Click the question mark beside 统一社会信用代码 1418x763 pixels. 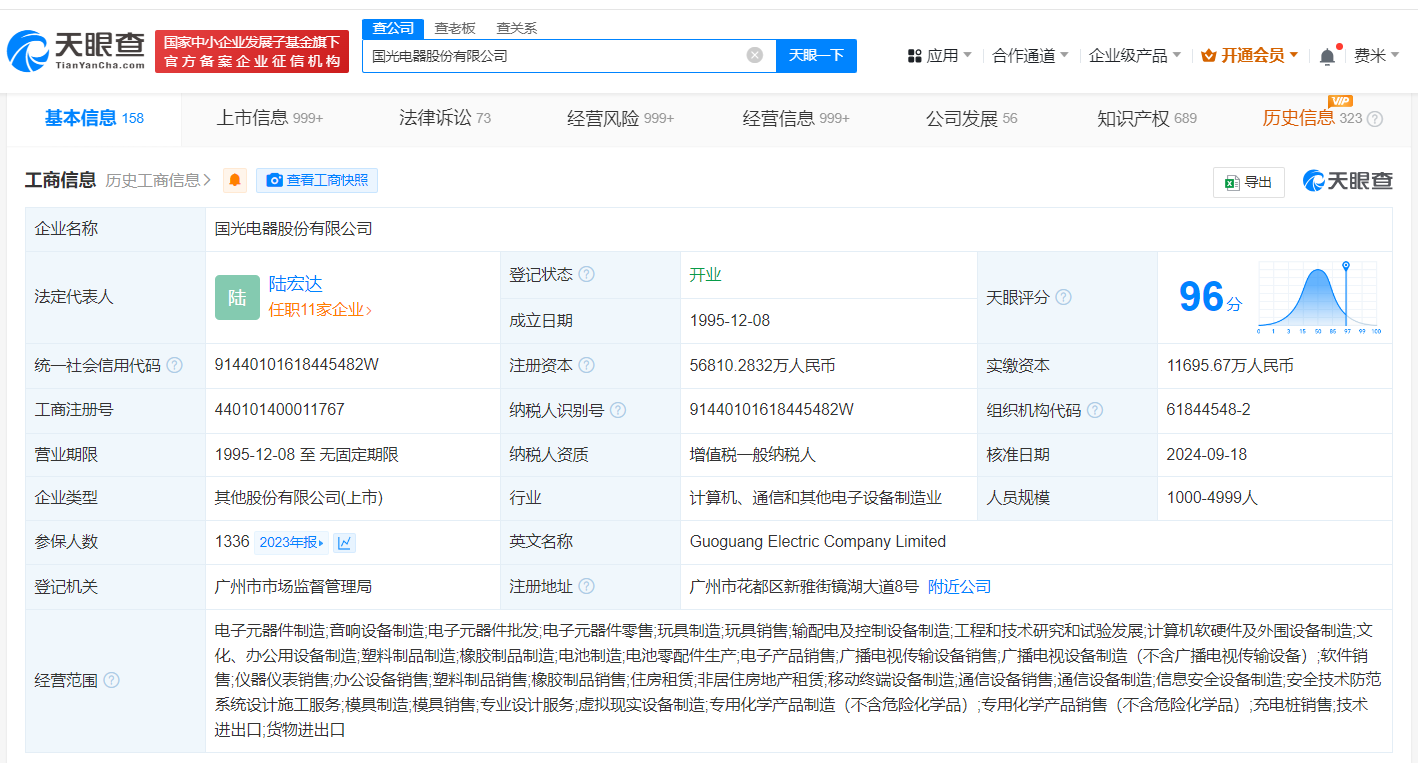click(175, 365)
